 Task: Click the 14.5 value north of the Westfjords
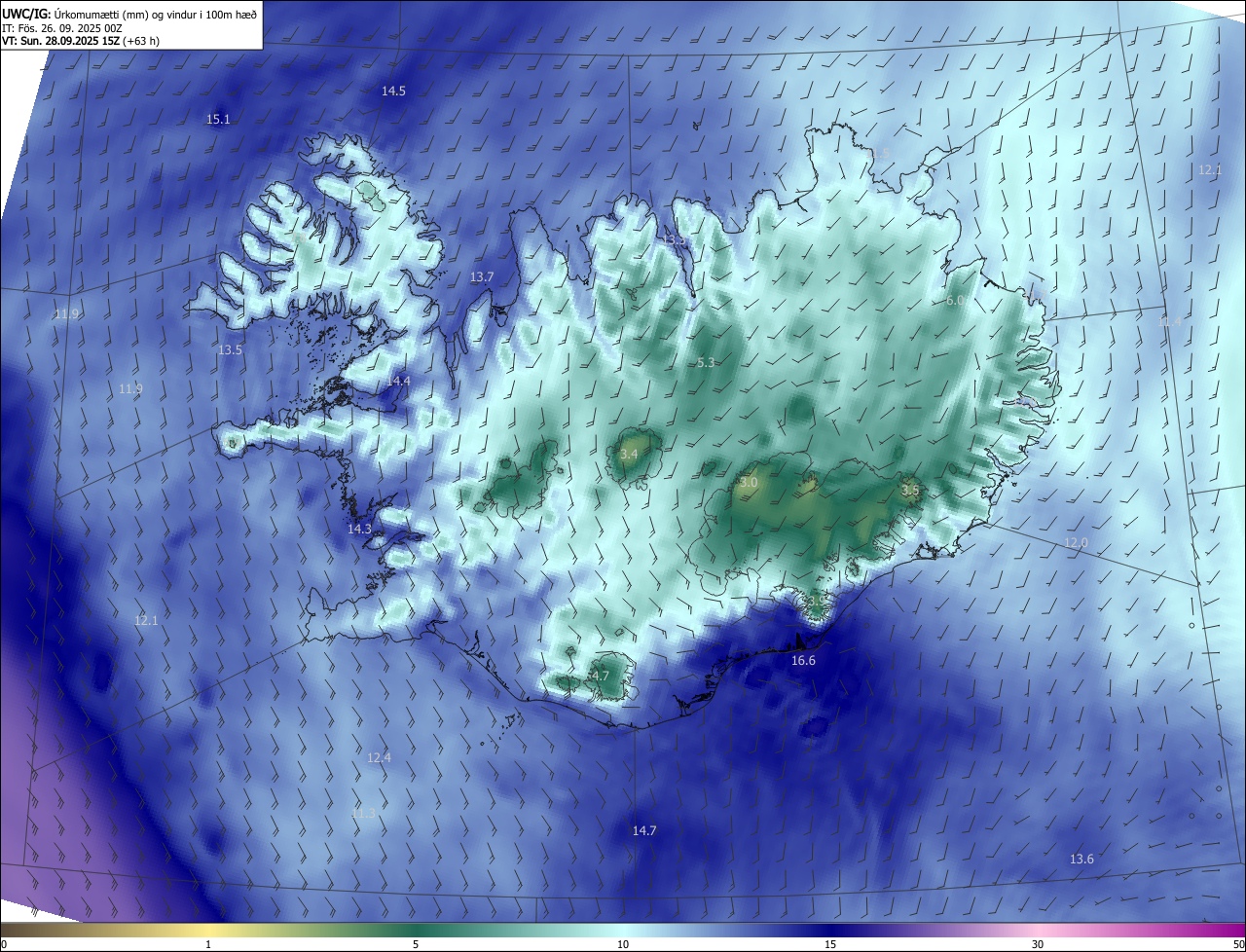click(393, 91)
